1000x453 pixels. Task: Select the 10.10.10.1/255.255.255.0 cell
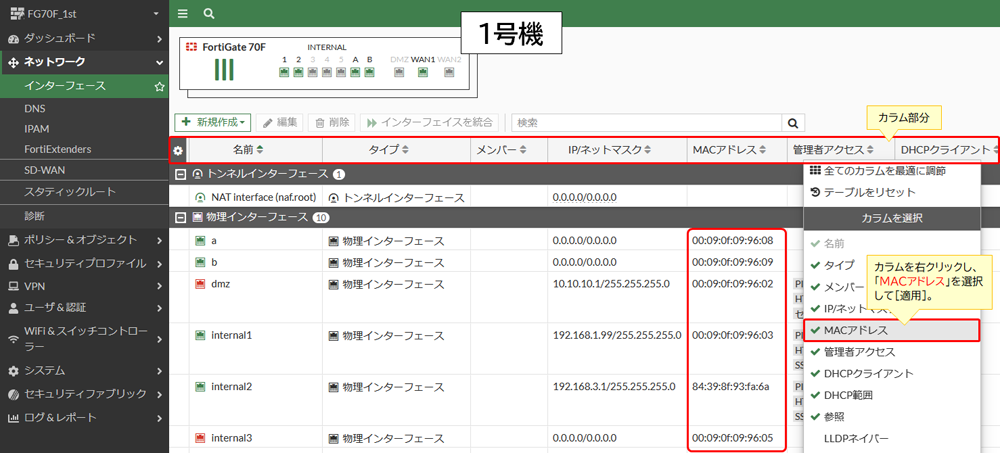tap(611, 284)
